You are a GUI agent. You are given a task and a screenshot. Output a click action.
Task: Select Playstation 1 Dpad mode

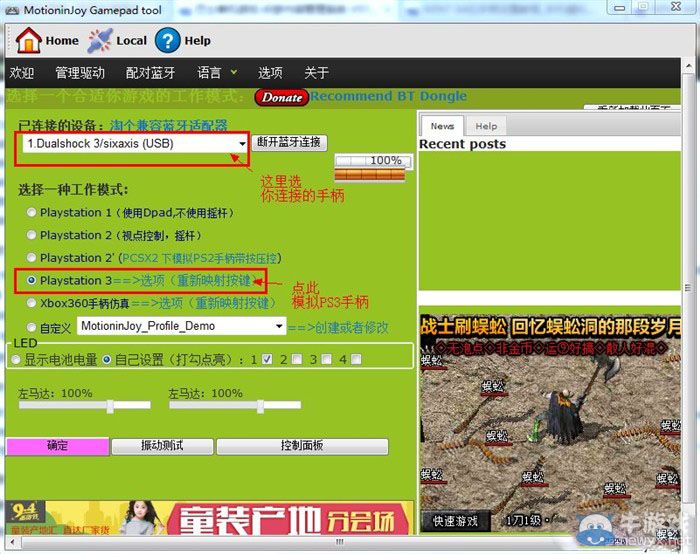point(31,212)
